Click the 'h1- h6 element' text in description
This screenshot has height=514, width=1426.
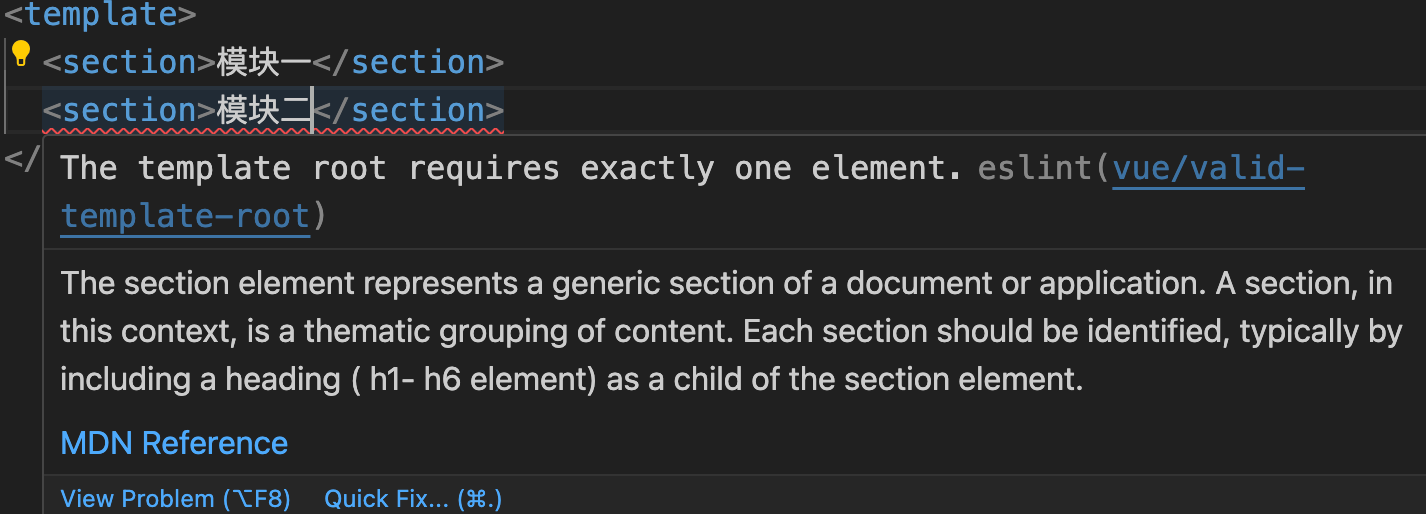coord(479,380)
